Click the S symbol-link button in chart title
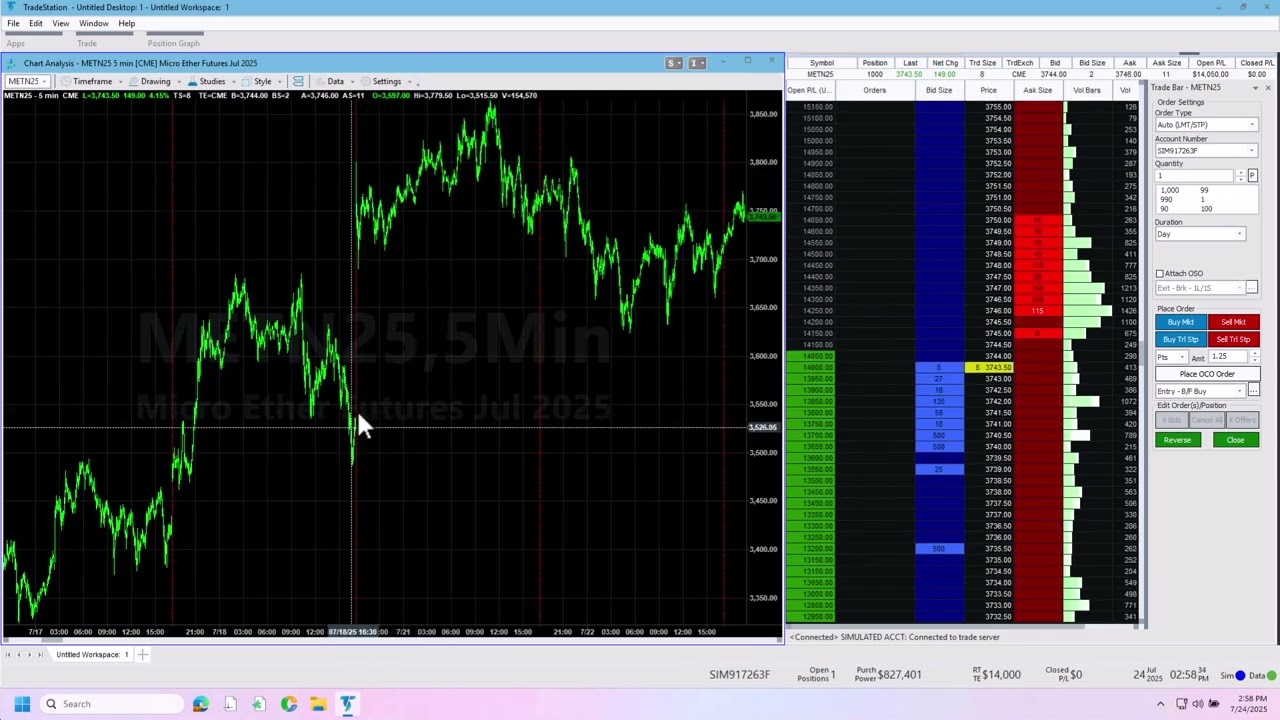Image resolution: width=1280 pixels, height=720 pixels. pyautogui.click(x=675, y=63)
